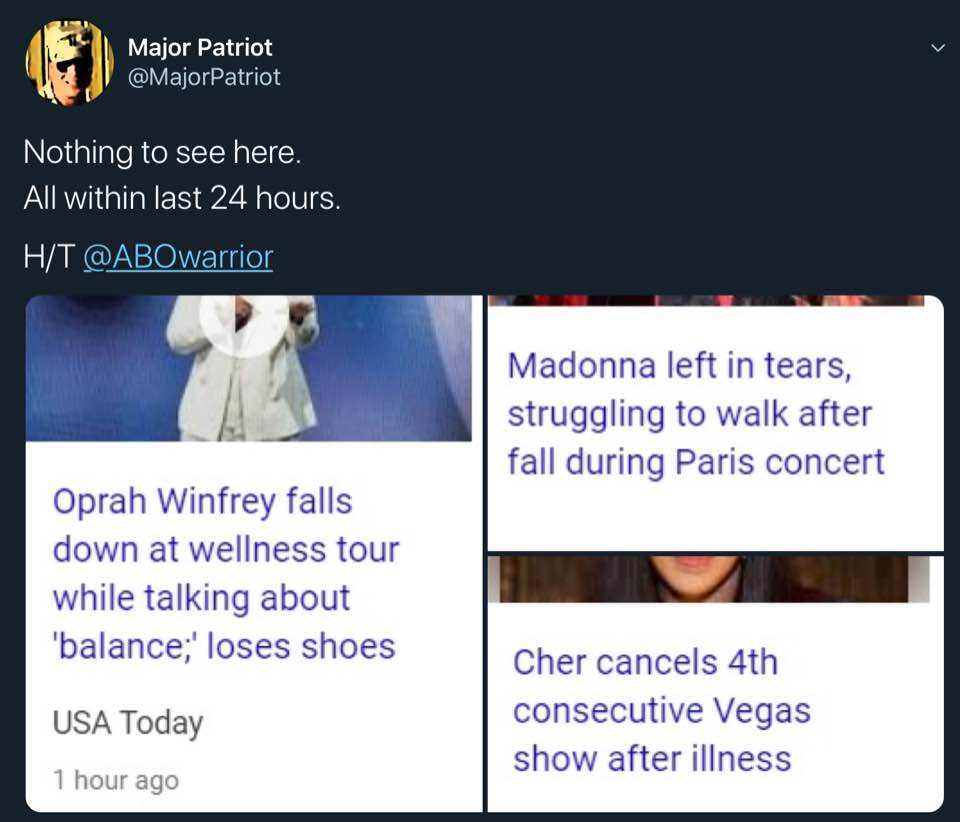
Task: Open the tweet options chevron menu
Action: (x=937, y=48)
